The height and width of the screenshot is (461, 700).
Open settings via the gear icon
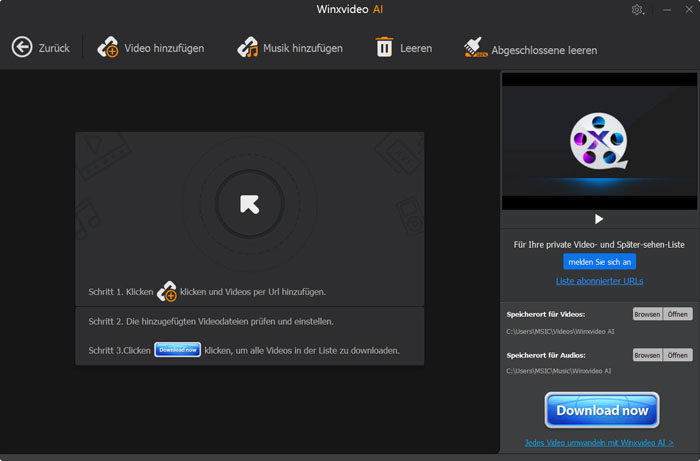pos(638,10)
